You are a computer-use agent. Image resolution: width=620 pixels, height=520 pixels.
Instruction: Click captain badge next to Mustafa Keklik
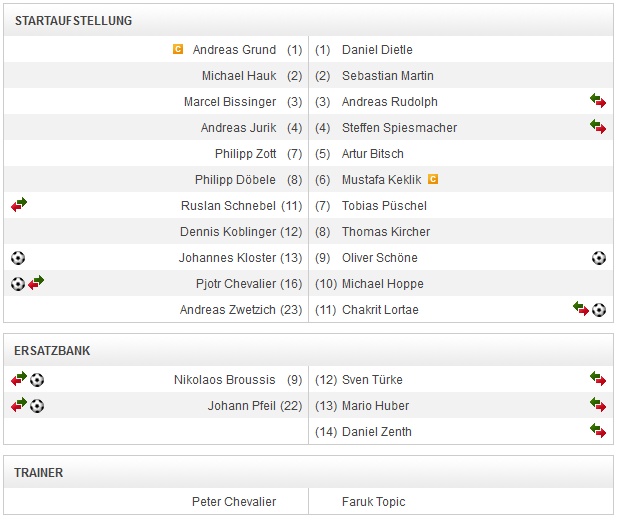pyautogui.click(x=433, y=179)
